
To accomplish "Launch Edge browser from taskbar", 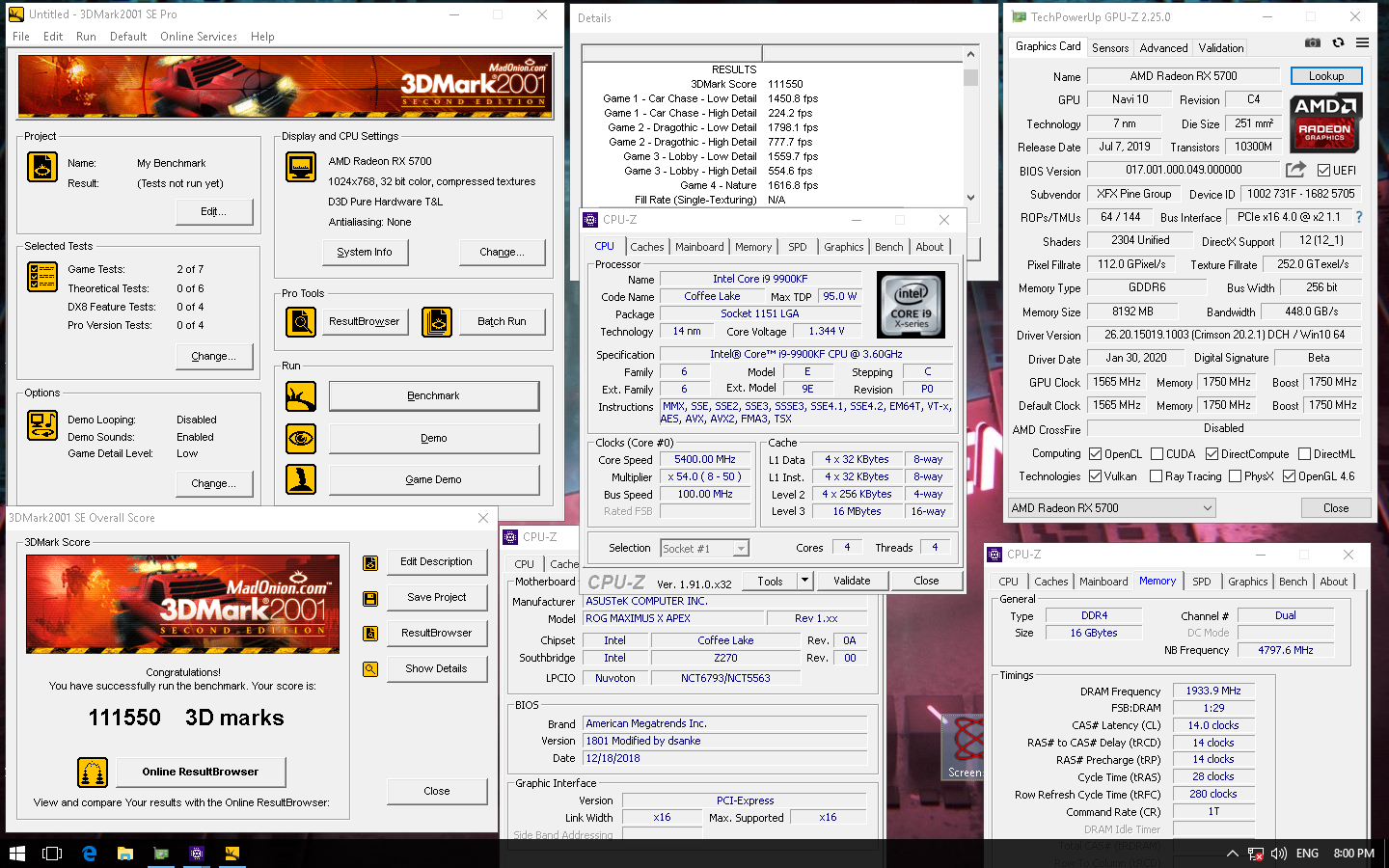I will (x=89, y=854).
